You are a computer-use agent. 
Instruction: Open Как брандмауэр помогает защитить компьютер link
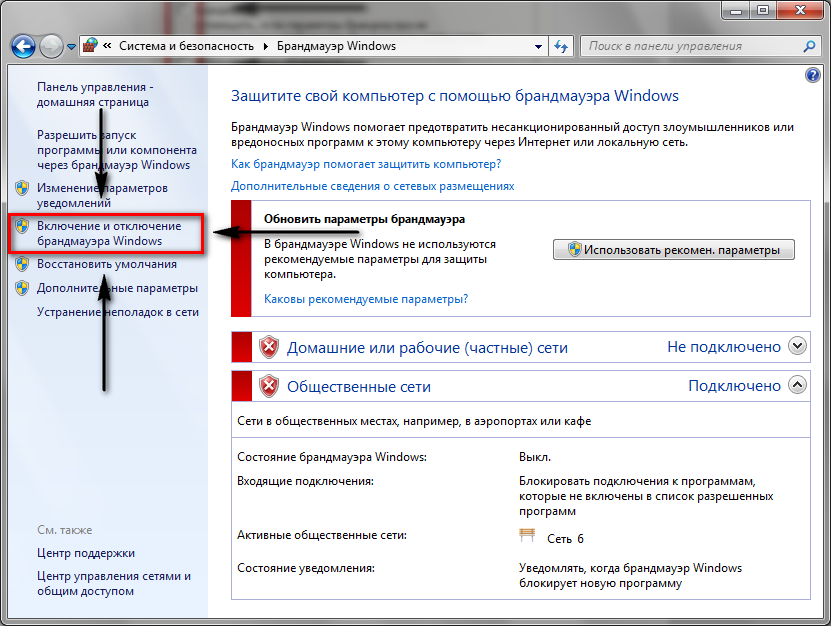tap(366, 163)
